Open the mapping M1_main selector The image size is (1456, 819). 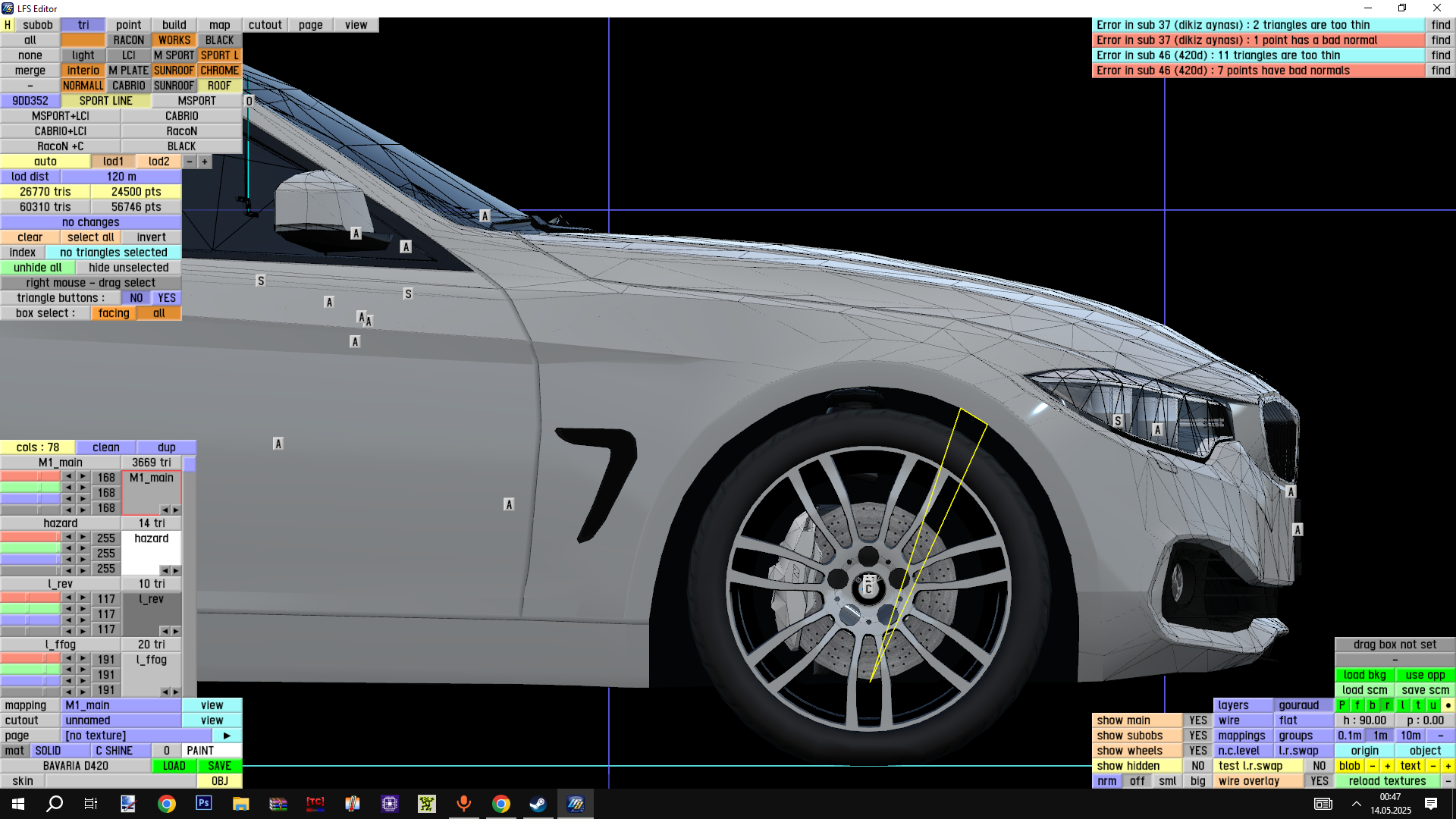pyautogui.click(x=121, y=705)
